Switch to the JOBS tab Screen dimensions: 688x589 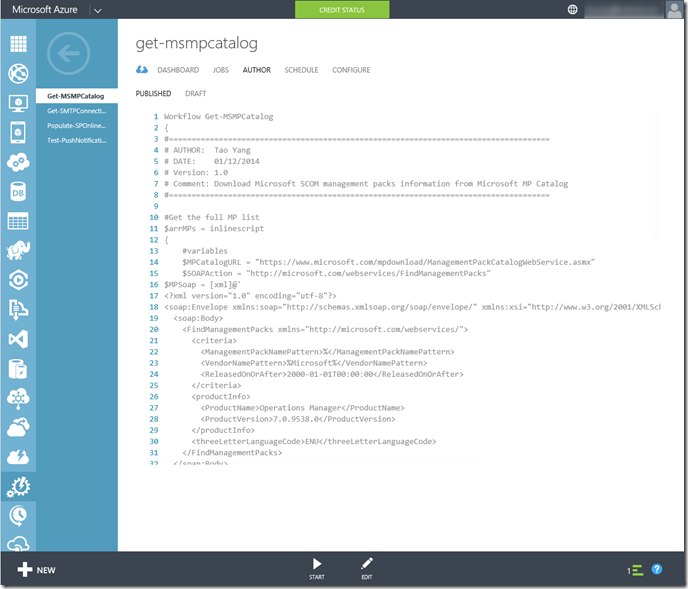pyautogui.click(x=221, y=70)
